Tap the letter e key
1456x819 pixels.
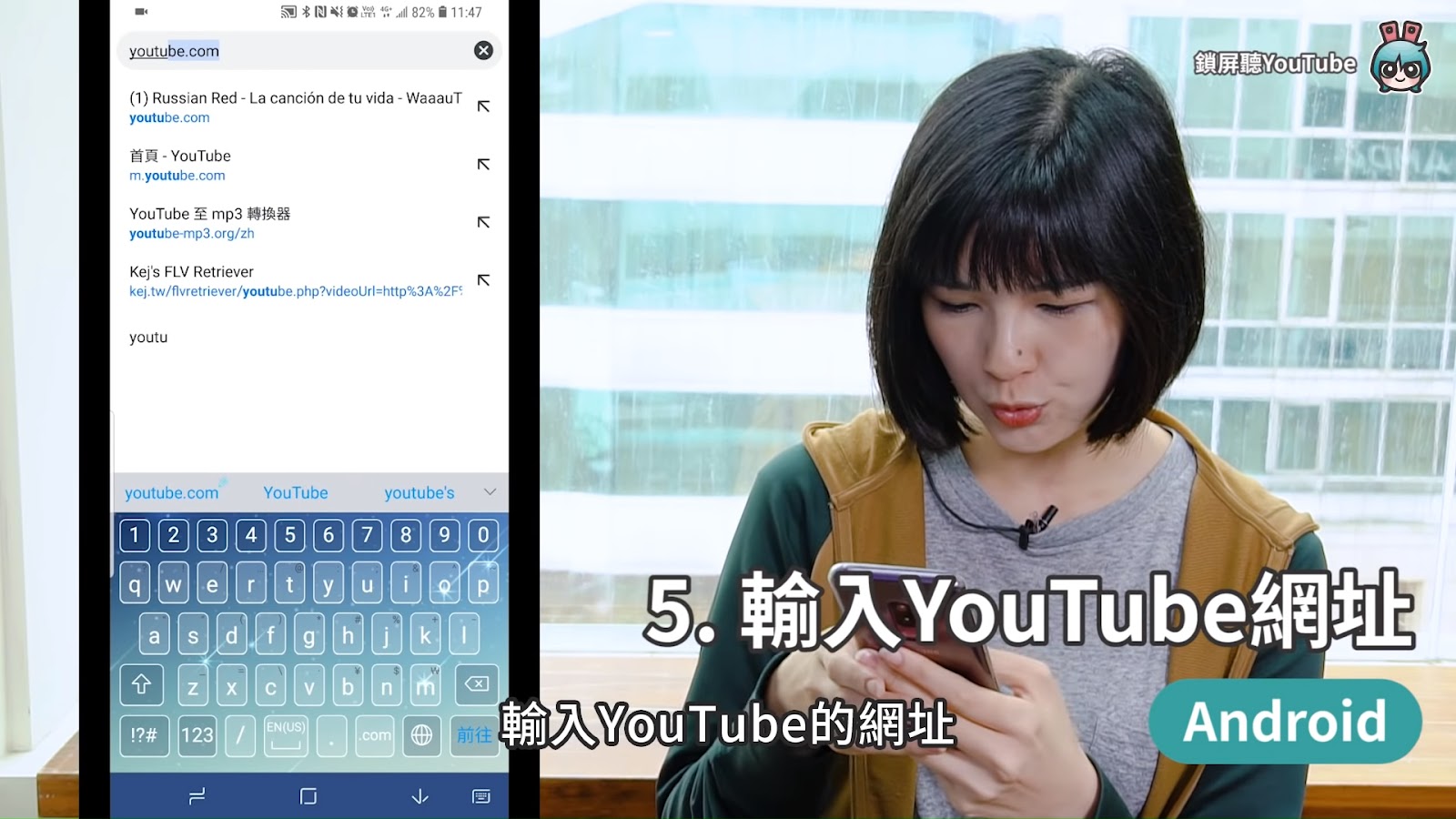212,584
